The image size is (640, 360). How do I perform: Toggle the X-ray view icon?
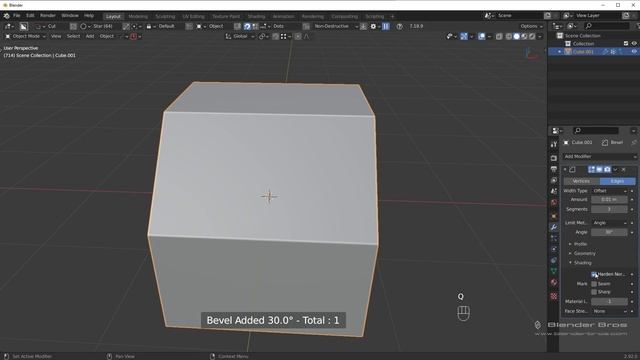(499, 36)
